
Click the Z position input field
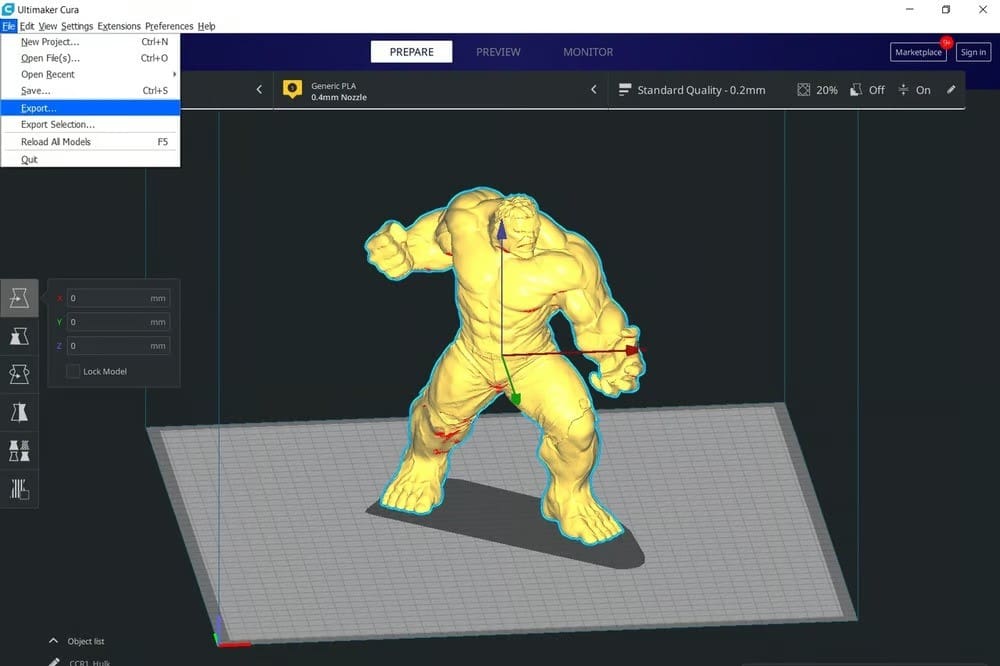point(118,346)
